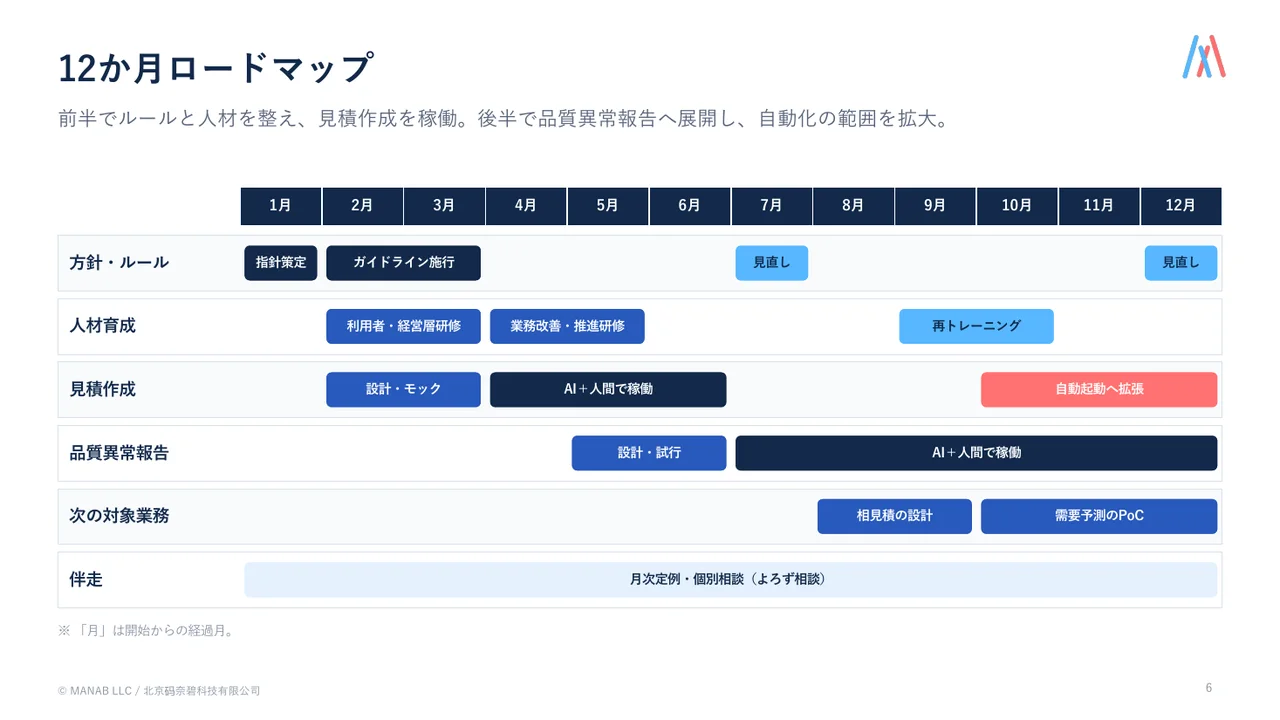Click the 5月 column header
The image size is (1280, 720).
click(x=608, y=206)
